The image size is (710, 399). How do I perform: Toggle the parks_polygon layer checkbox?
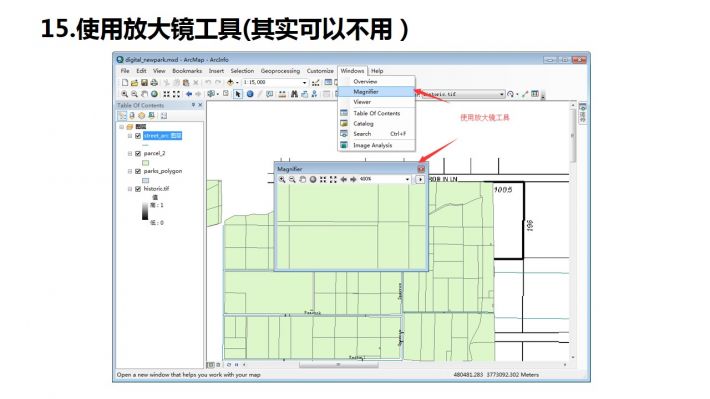[x=138, y=171]
